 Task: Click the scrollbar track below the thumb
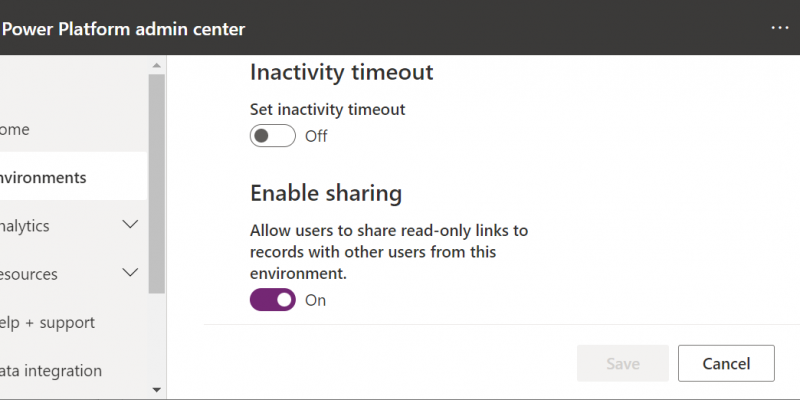pyautogui.click(x=157, y=340)
